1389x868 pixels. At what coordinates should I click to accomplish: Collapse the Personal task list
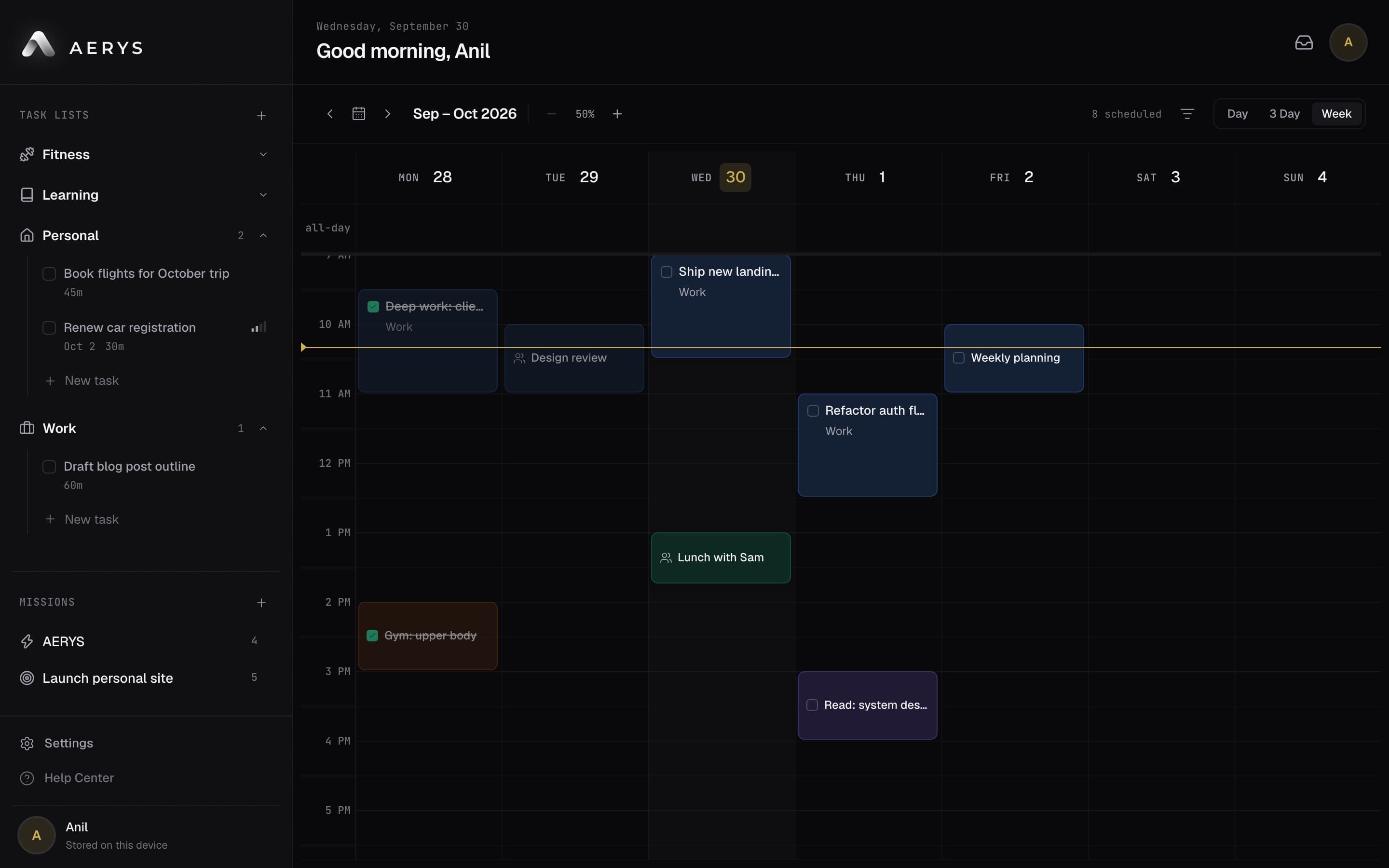[263, 235]
